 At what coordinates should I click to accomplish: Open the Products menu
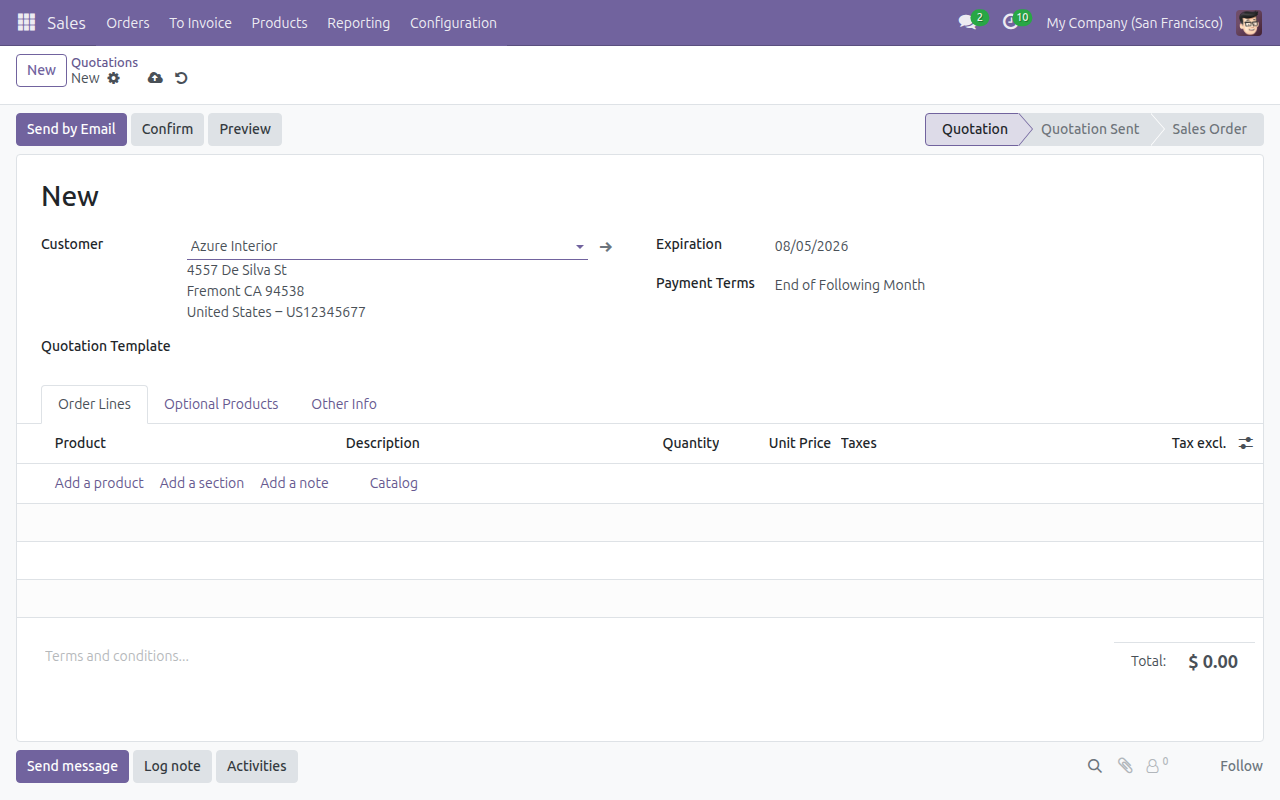tap(279, 22)
